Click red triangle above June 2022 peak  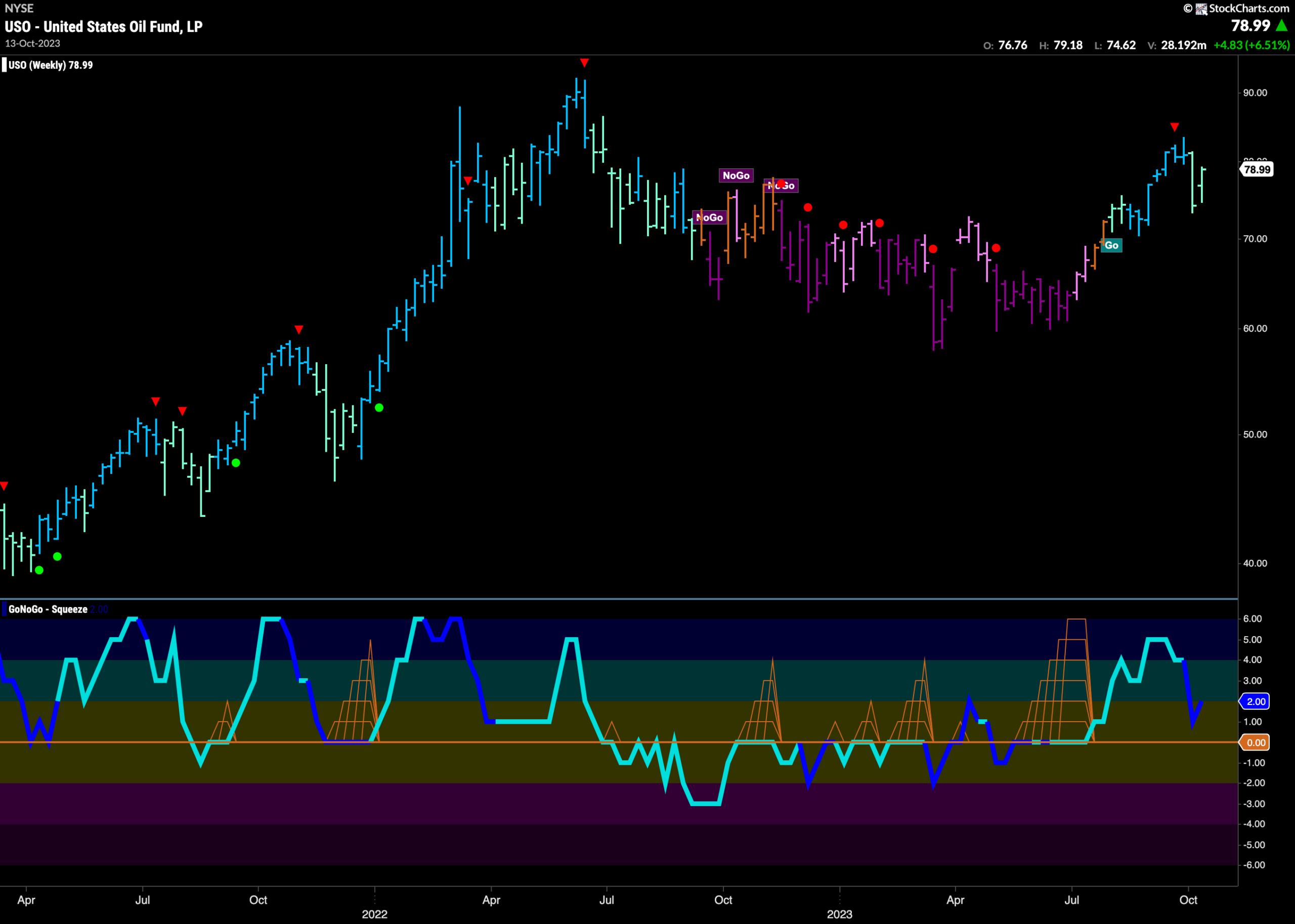click(x=584, y=63)
